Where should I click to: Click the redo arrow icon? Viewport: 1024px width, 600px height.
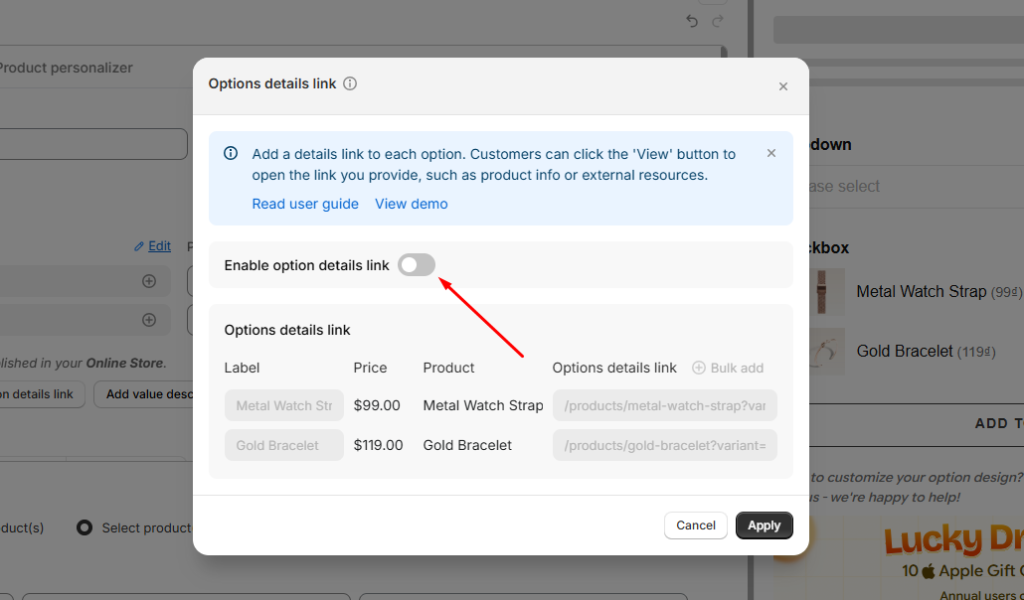pos(717,21)
